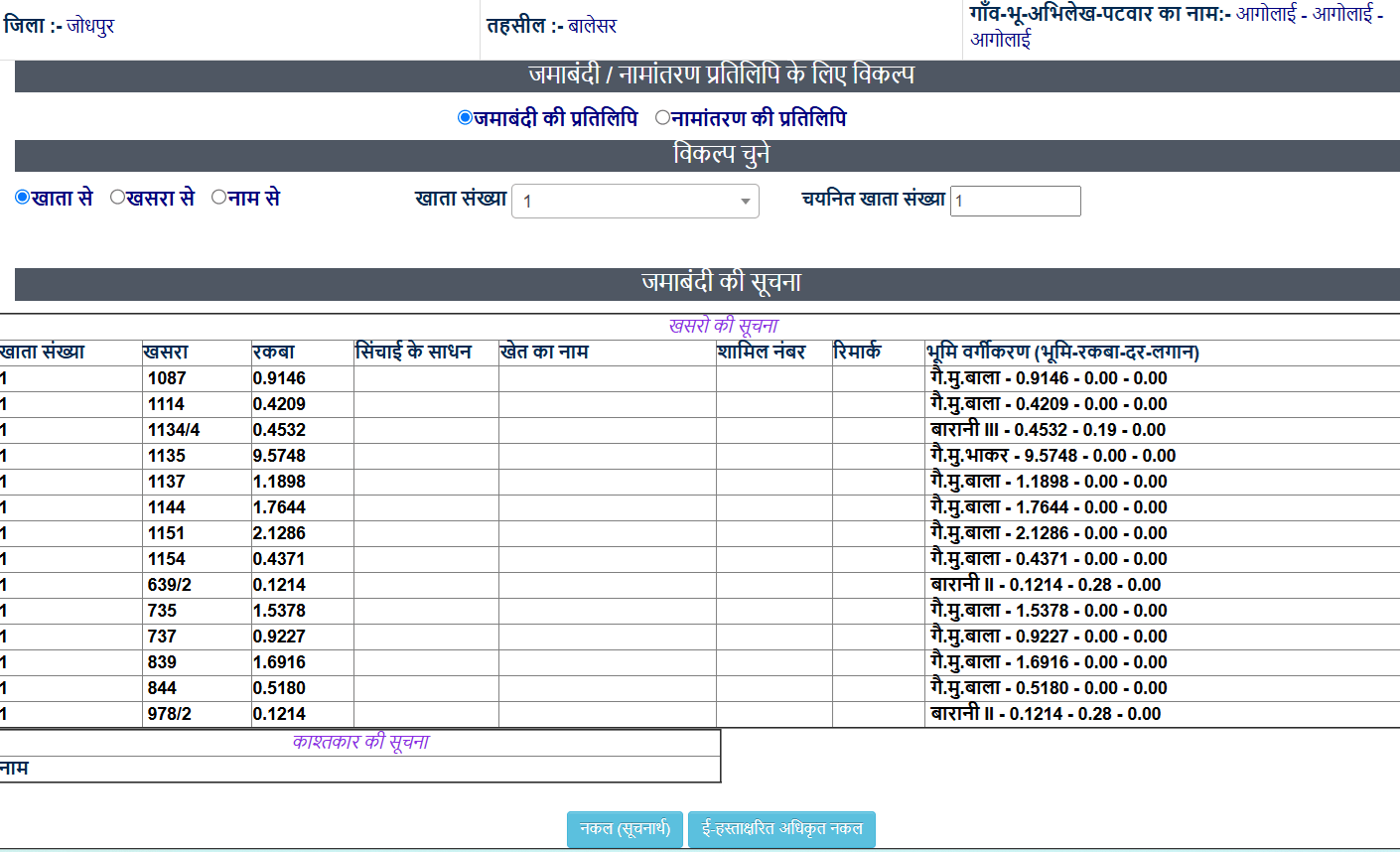Click गै.मु.बाला - 1.6916 classification text

point(1049,662)
